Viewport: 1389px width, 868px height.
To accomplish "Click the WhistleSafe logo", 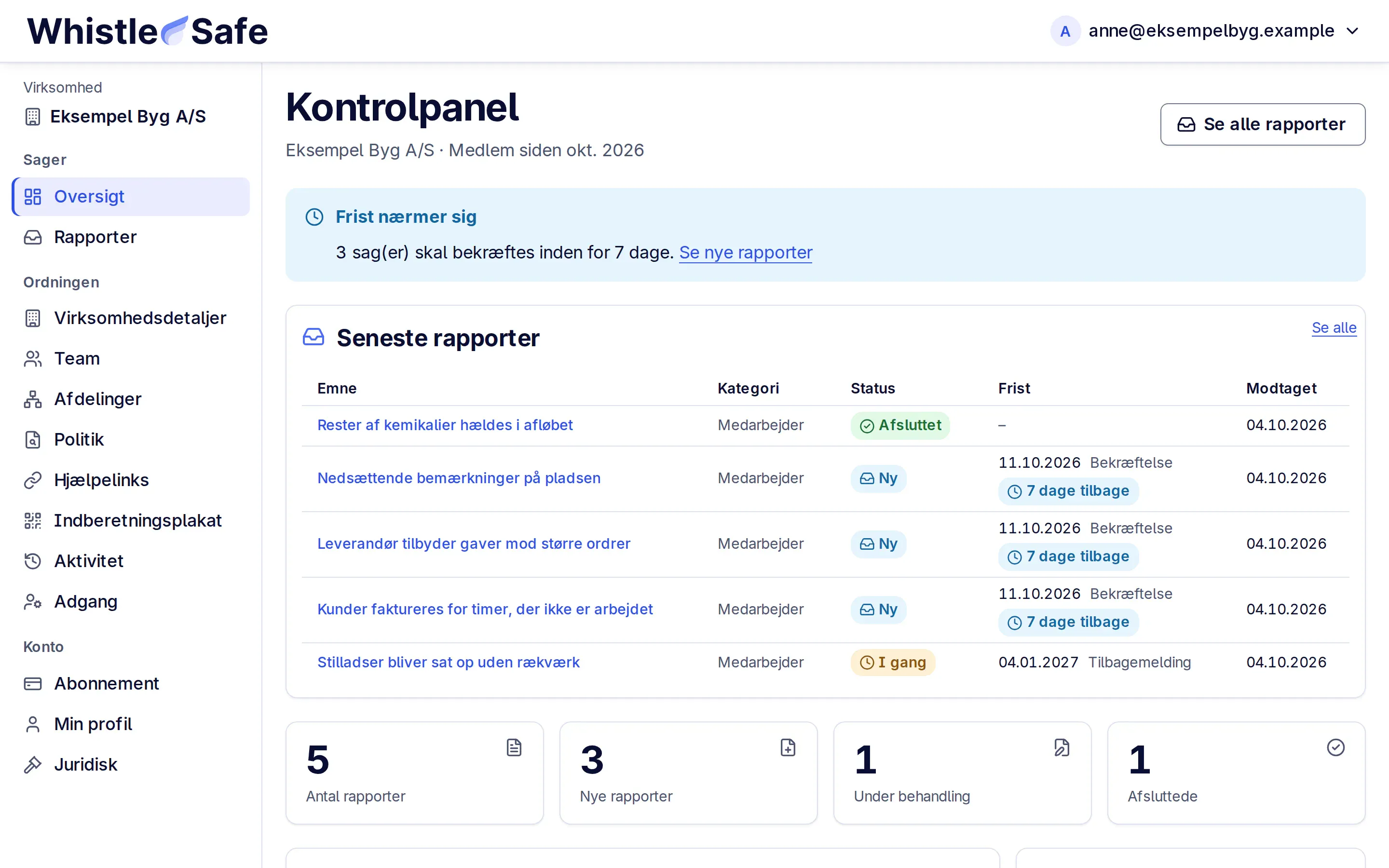I will (148, 31).
